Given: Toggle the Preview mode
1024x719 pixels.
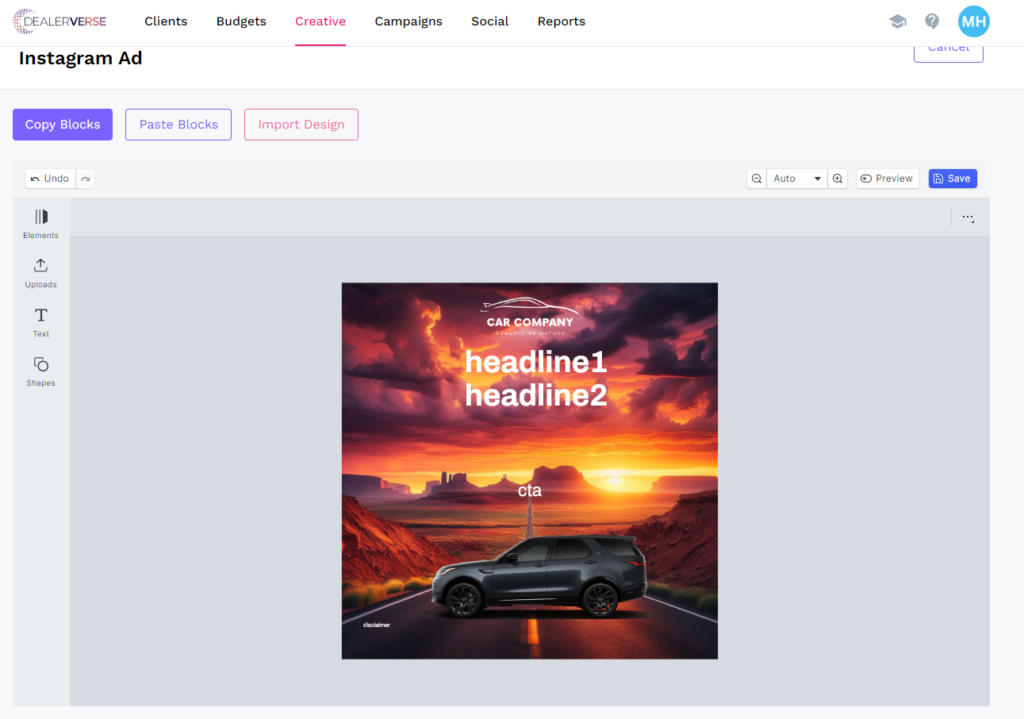Looking at the screenshot, I should (887, 179).
